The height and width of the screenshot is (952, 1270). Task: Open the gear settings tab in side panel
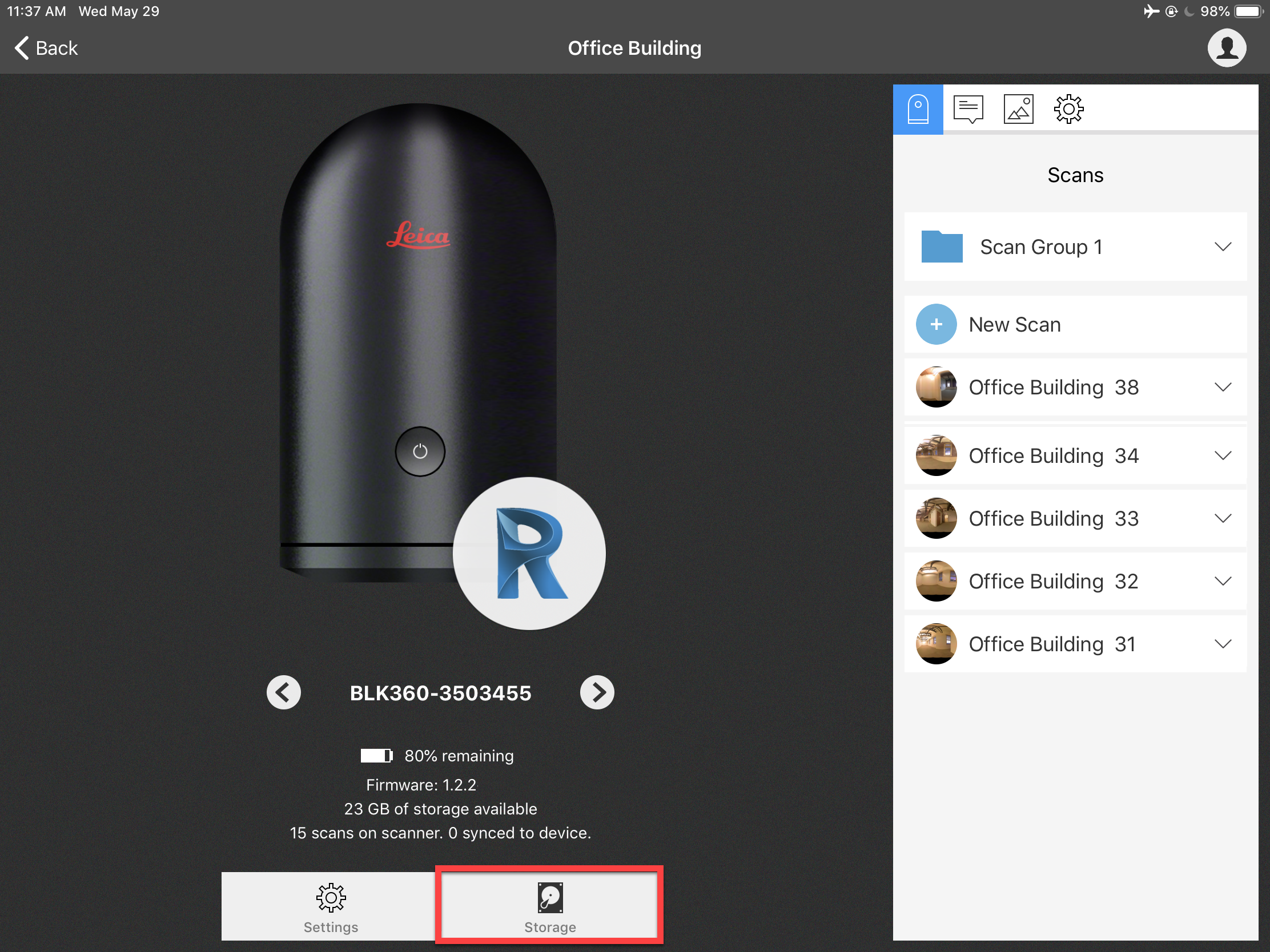[x=1068, y=109]
